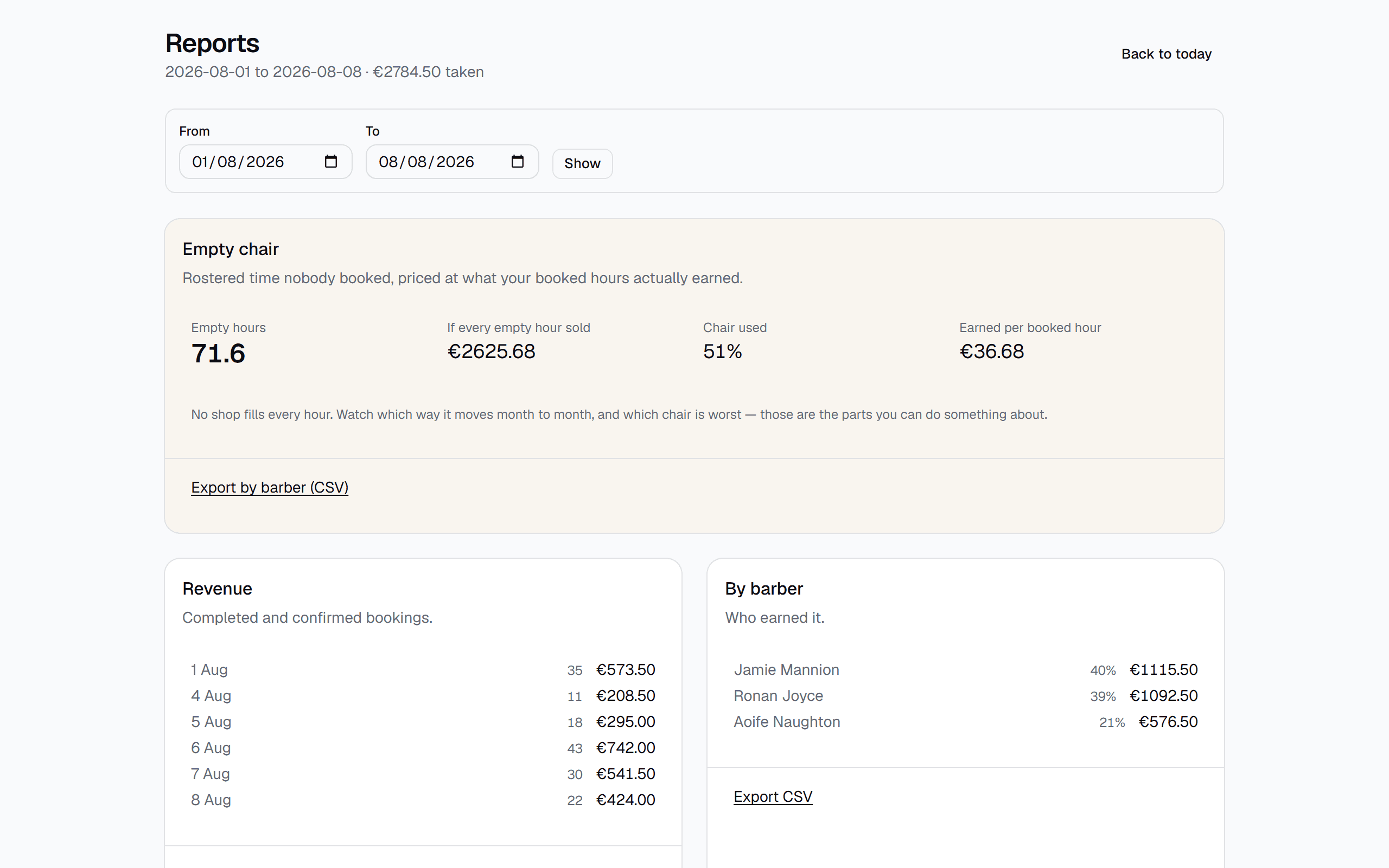Select the Empty hours value 71.6
This screenshot has height=868, width=1389.
pyautogui.click(x=218, y=353)
